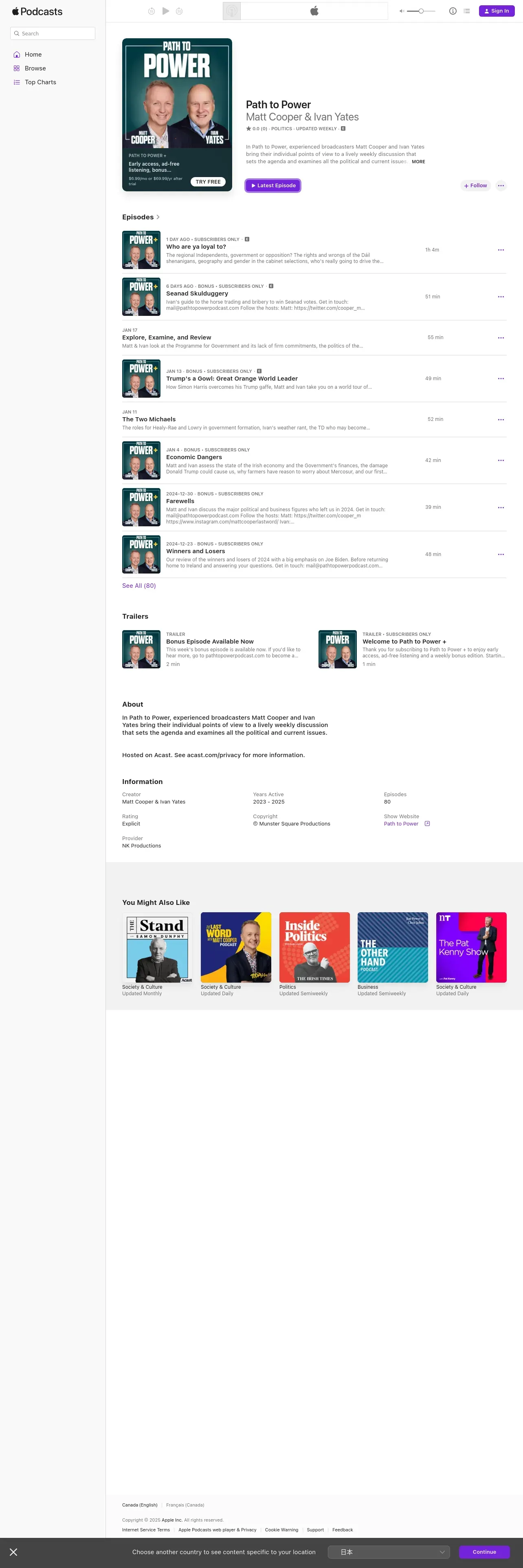Screen dimensions: 523x1568
Task: Open options for 'Farewells' episode
Action: tap(501, 508)
